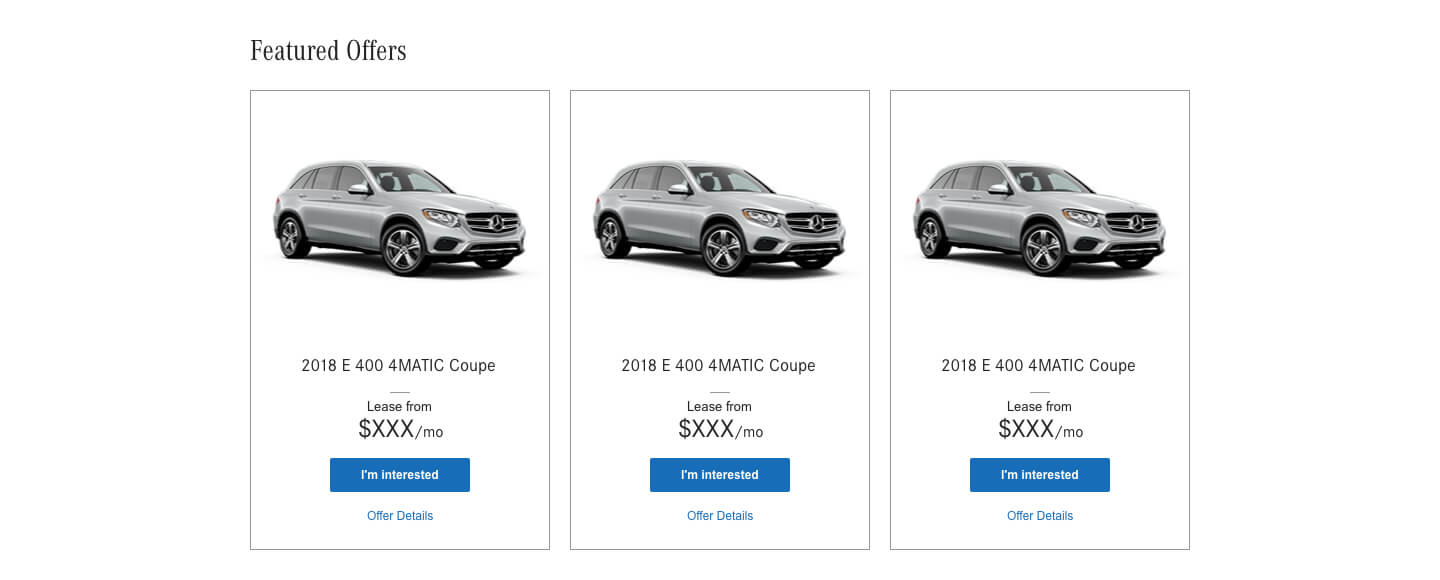Click "Lease from" label in the right card
Screen dimensions: 1440x580
[x=1039, y=407]
